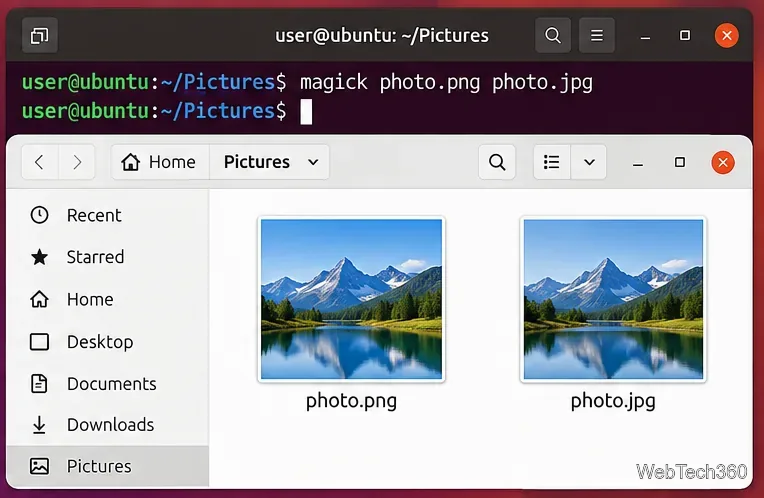Click Home text in the path bar

172,162
